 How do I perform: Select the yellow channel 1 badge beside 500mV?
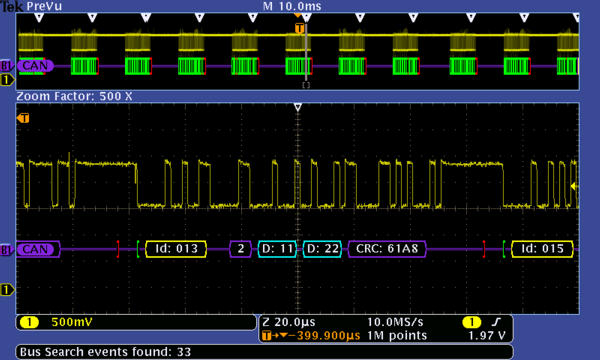click(29, 323)
